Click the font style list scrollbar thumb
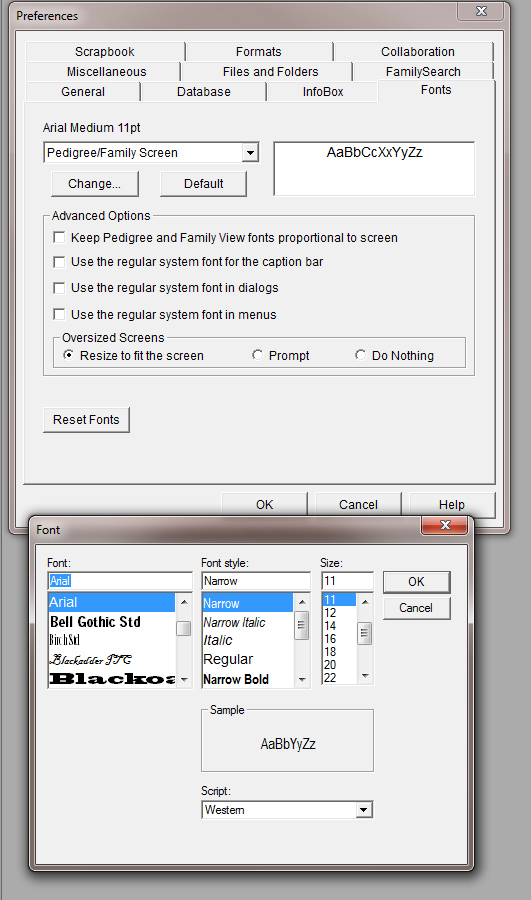This screenshot has height=900, width=531. point(302,626)
